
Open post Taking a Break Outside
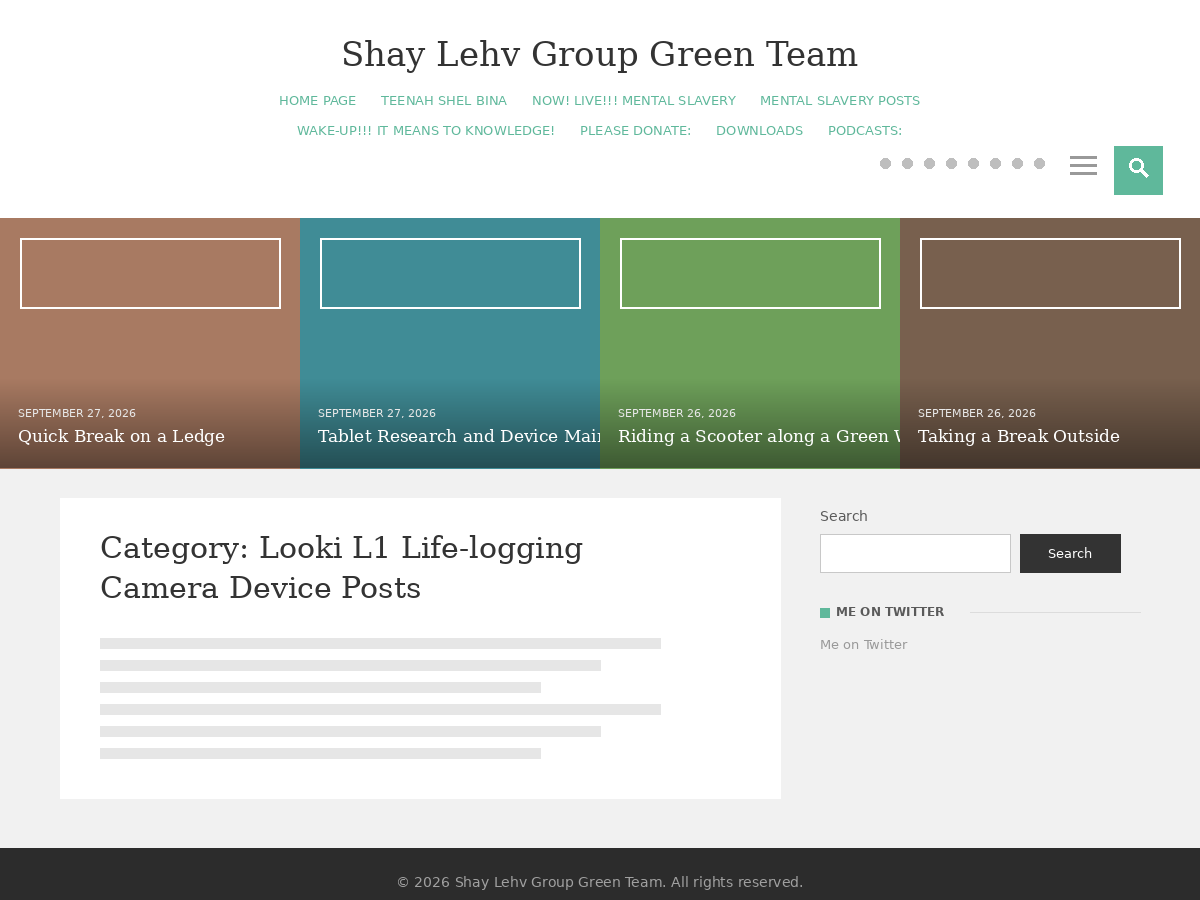coord(1019,436)
